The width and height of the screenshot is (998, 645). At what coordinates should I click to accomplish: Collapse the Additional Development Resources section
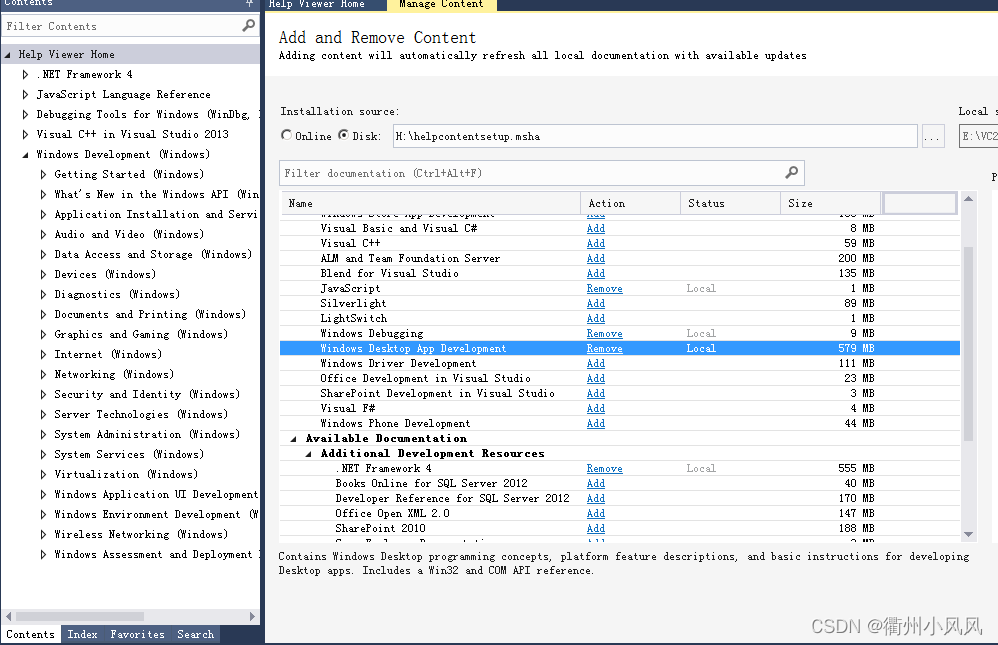(308, 452)
